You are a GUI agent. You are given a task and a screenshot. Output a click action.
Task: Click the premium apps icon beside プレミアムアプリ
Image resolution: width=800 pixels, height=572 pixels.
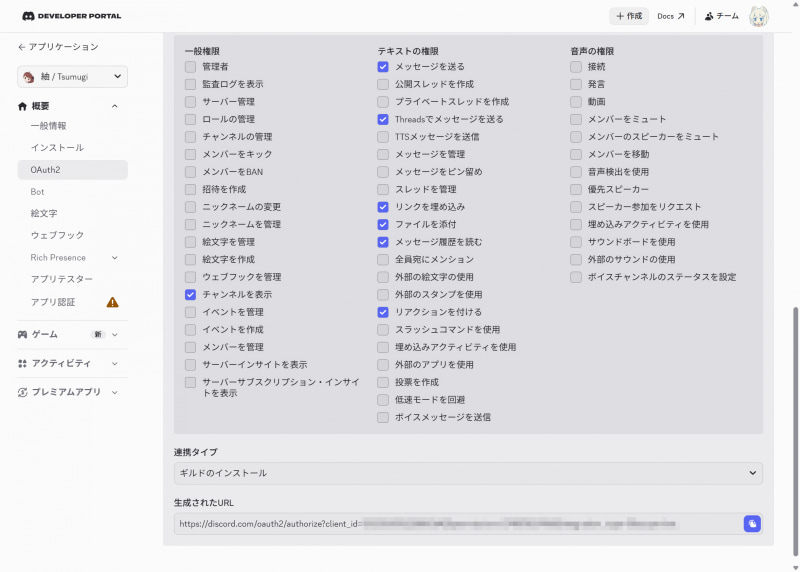[x=22, y=392]
